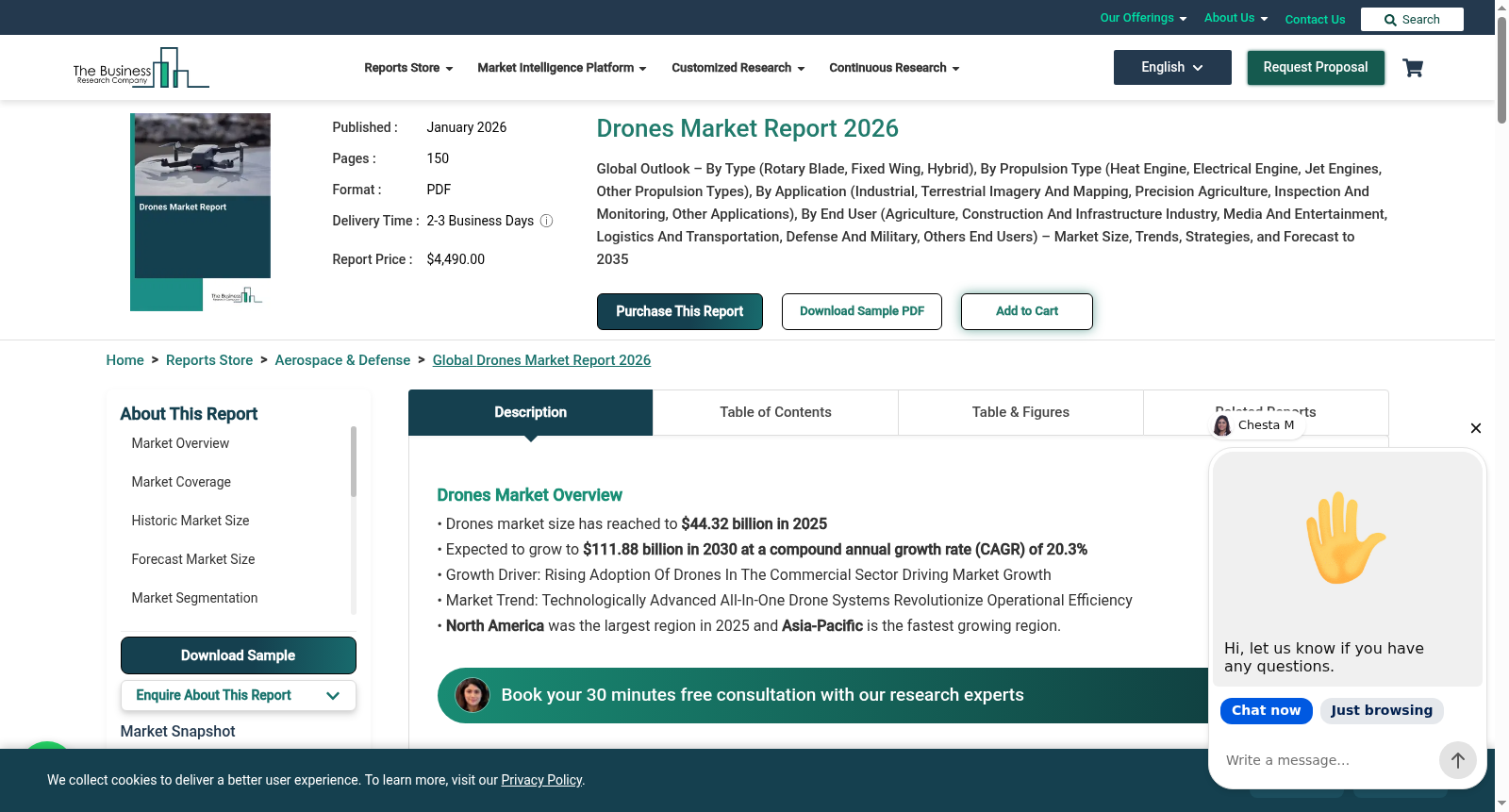
Task: Expand Our Offerings dropdown
Action: 1143,18
